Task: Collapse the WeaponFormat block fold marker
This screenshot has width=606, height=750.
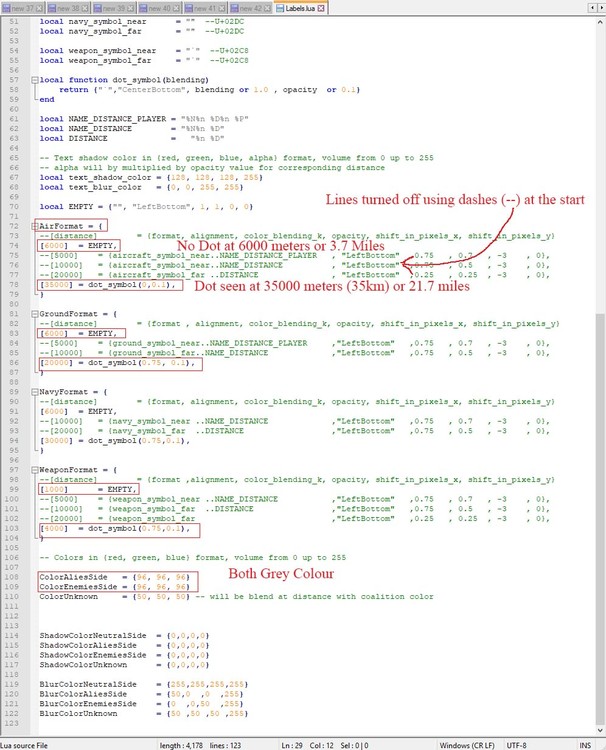Action: 34,470
